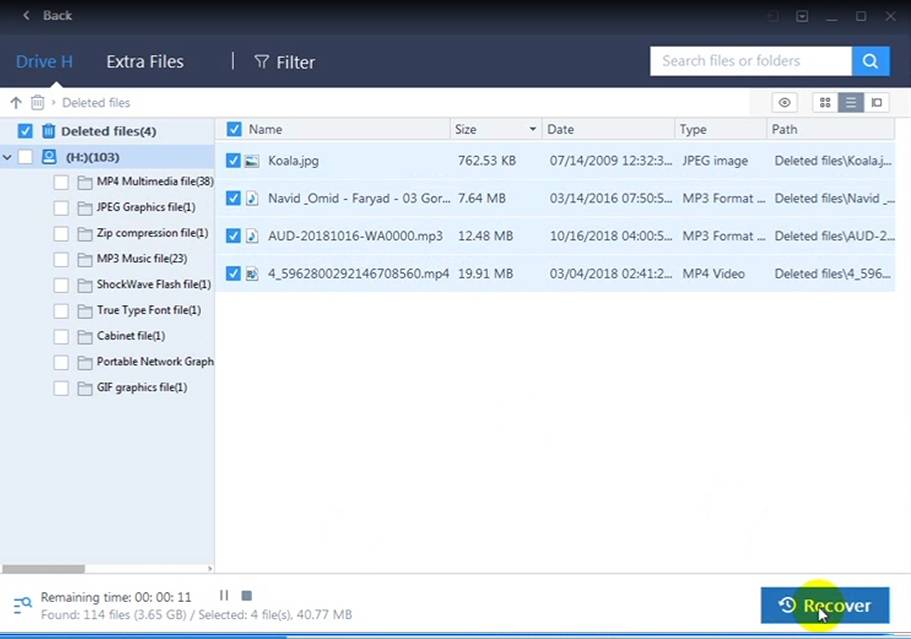Screen dimensions: 911x639
Task: Pause the scan in progress
Action: tap(224, 595)
